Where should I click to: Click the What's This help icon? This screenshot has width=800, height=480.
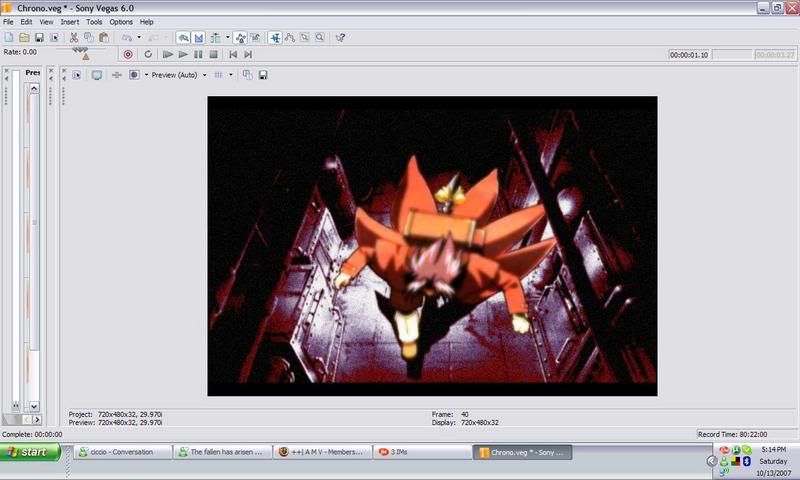[x=340, y=38]
